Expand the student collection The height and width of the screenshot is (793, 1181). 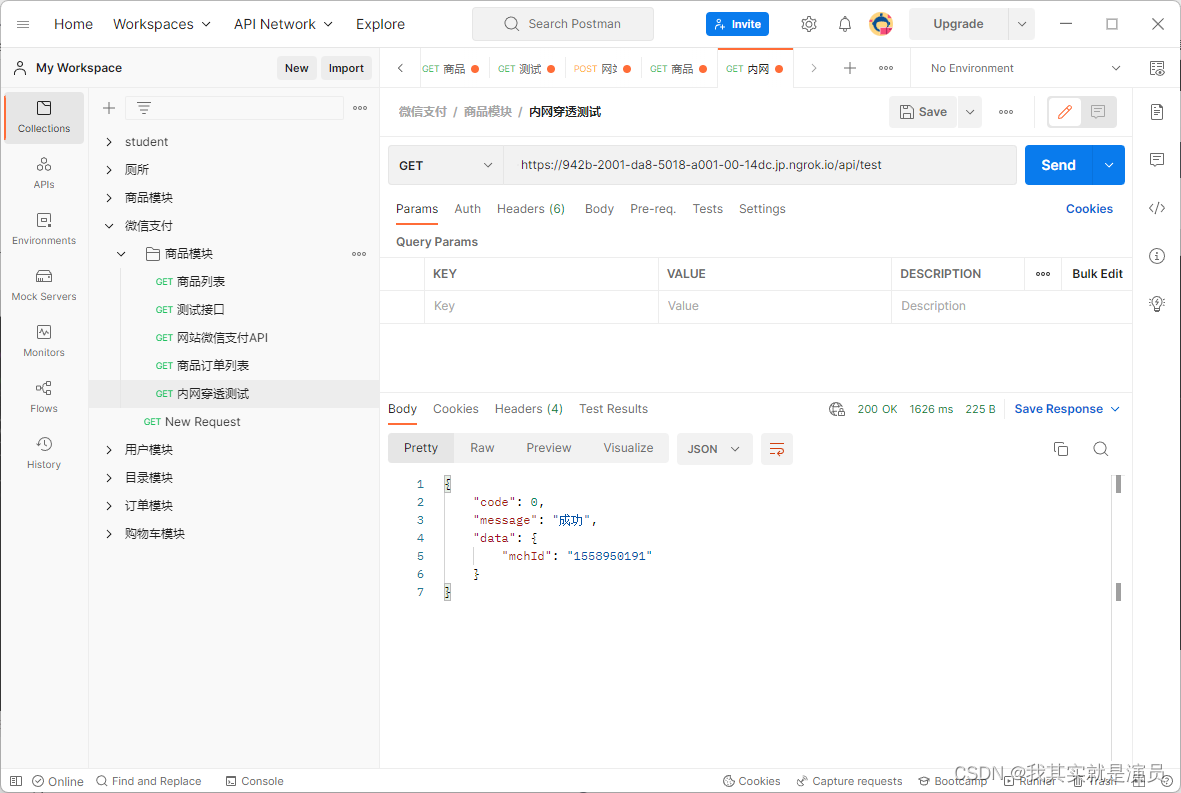[109, 142]
